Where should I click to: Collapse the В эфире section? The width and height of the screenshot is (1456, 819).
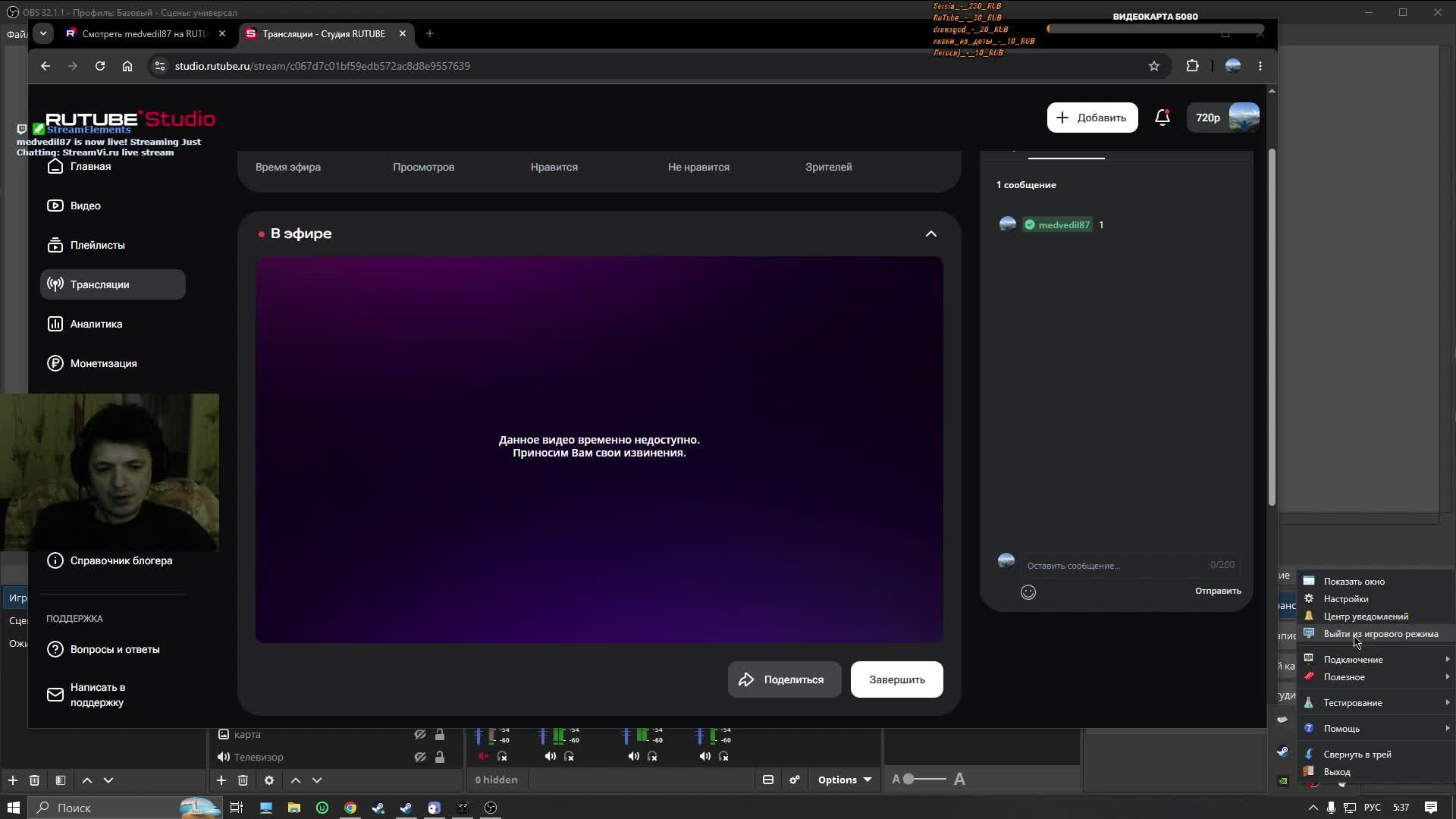931,234
